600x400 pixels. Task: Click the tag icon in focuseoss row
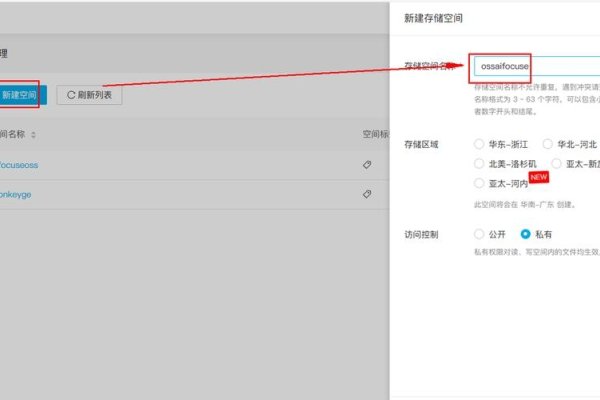367,165
